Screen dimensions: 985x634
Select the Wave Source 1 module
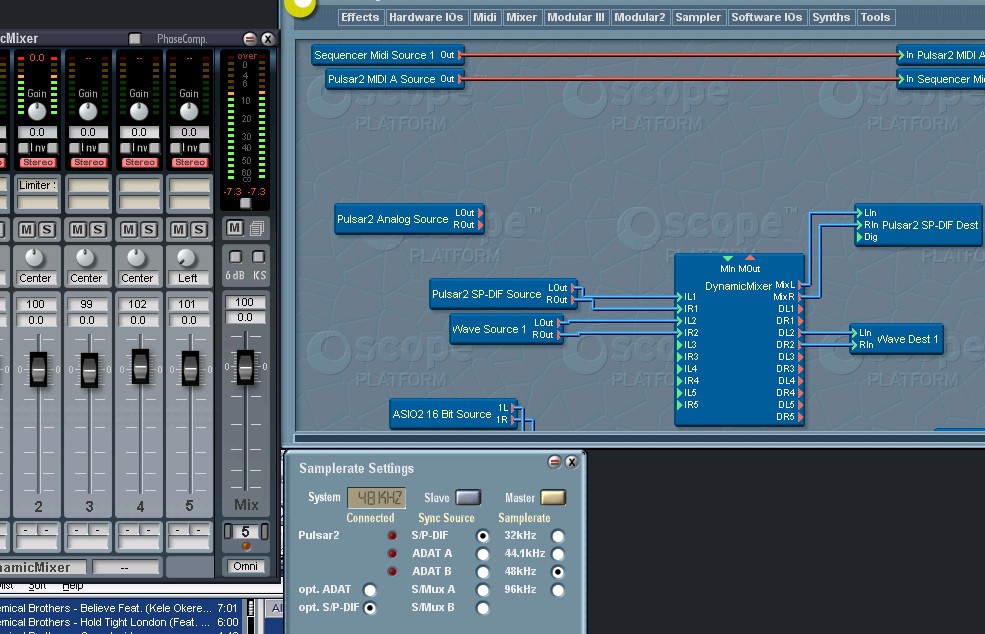pyautogui.click(x=489, y=329)
